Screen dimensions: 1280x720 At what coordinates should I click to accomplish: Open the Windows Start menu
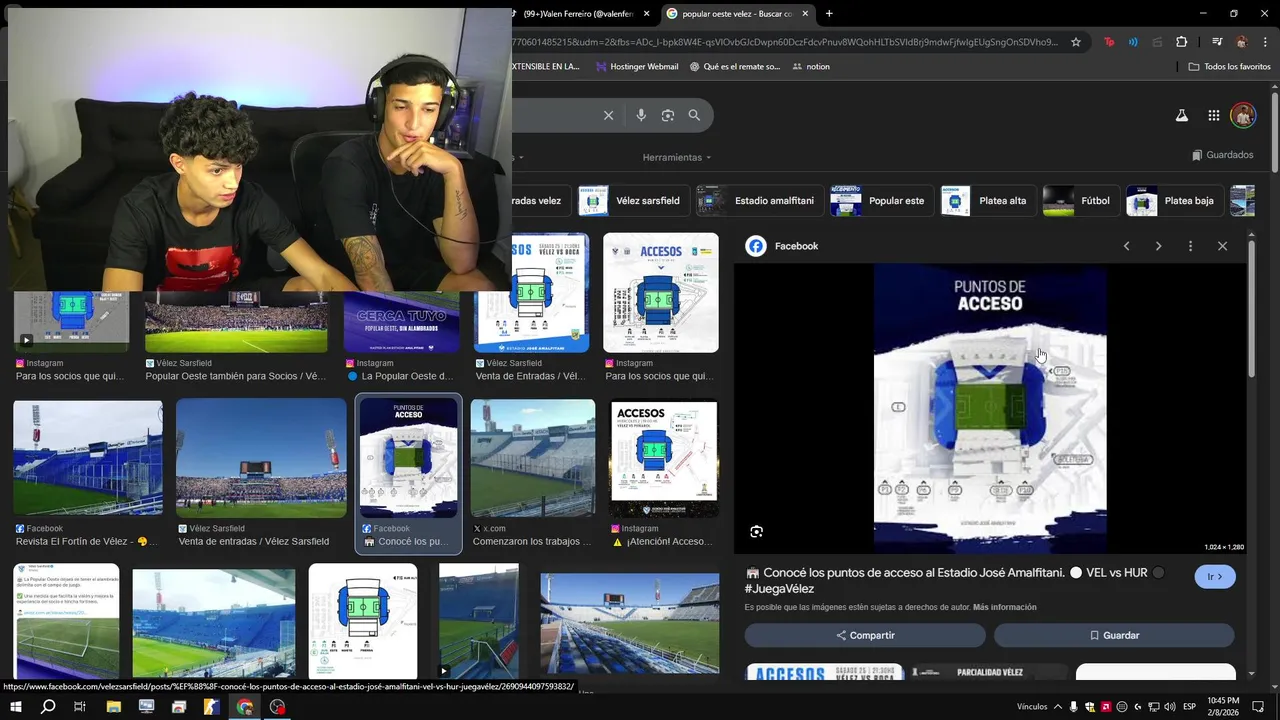[x=15, y=707]
